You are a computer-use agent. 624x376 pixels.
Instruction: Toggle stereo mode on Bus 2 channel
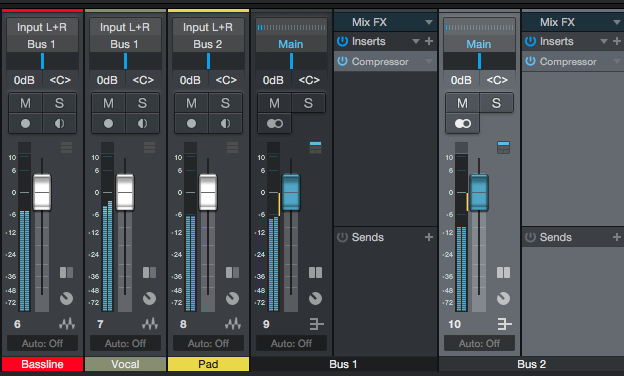(462, 123)
